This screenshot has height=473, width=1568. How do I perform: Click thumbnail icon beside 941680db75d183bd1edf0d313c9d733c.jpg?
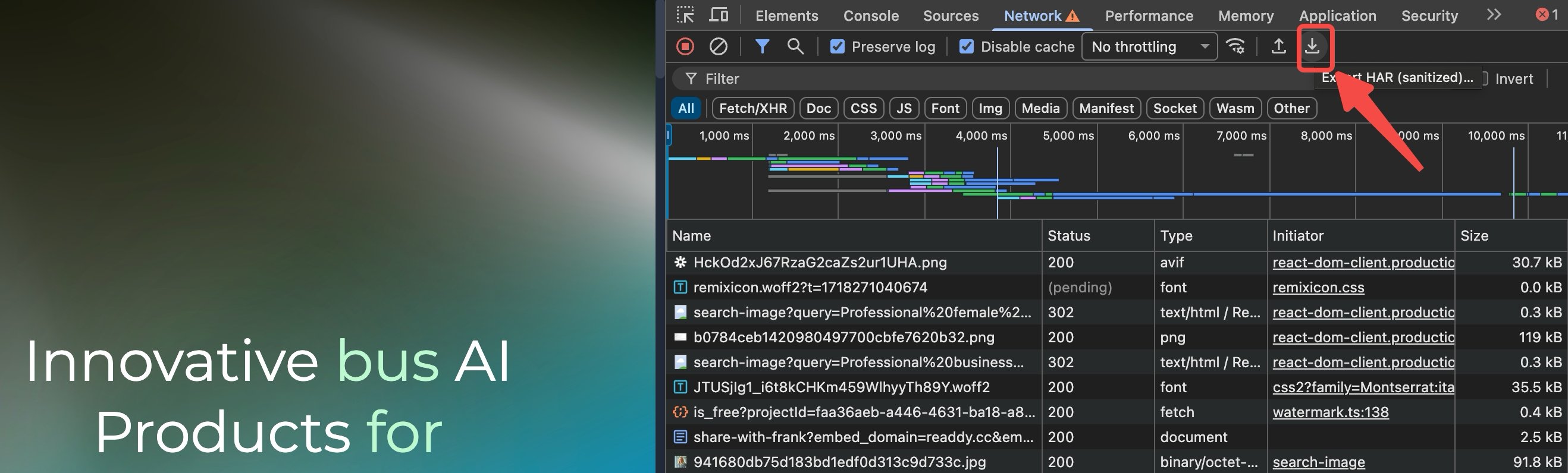click(x=680, y=462)
